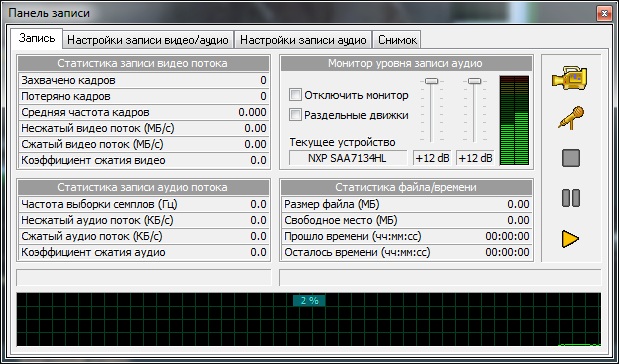Click the left audio level slider handle
The width and height of the screenshot is (619, 364).
431,81
